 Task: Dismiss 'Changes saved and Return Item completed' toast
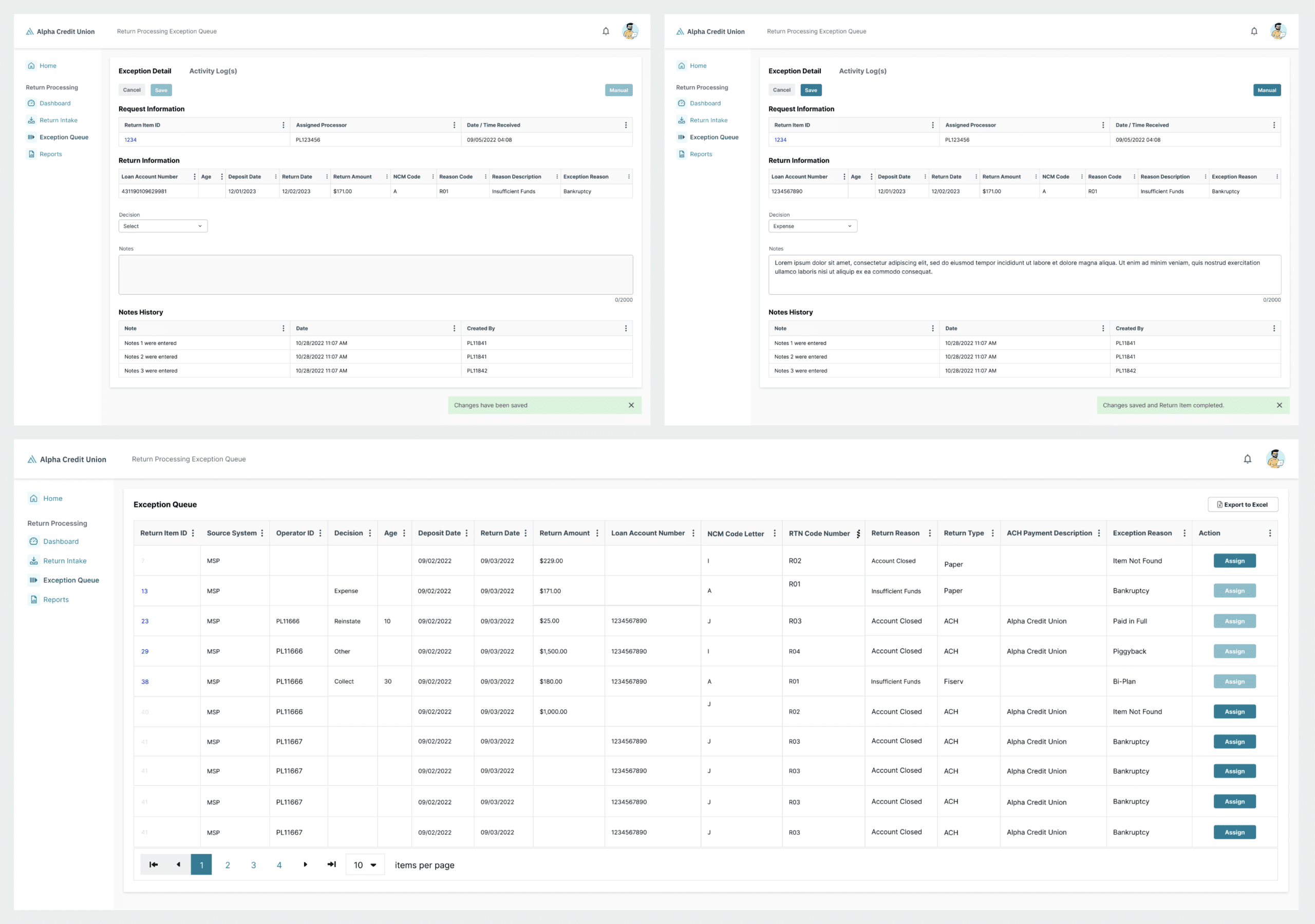tap(1280, 405)
